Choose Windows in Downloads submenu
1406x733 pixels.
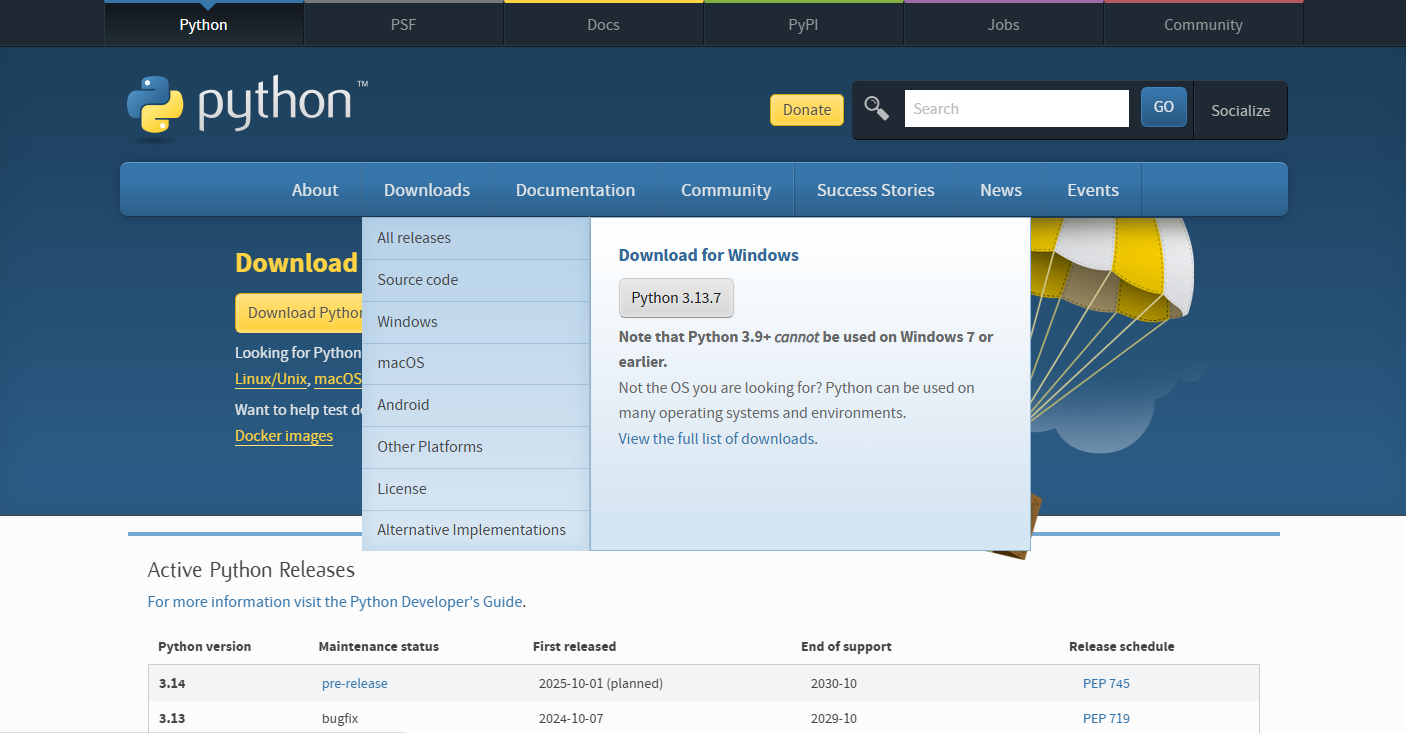point(476,322)
